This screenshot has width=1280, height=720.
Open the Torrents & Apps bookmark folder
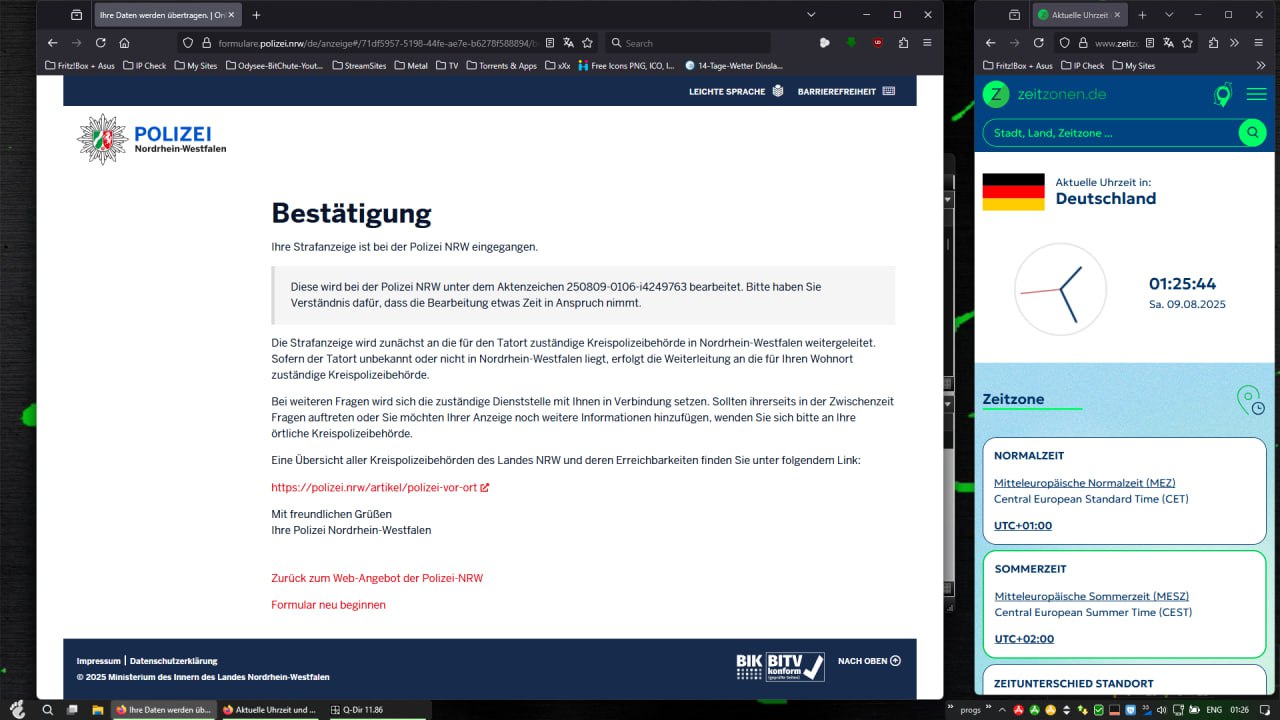501,66
